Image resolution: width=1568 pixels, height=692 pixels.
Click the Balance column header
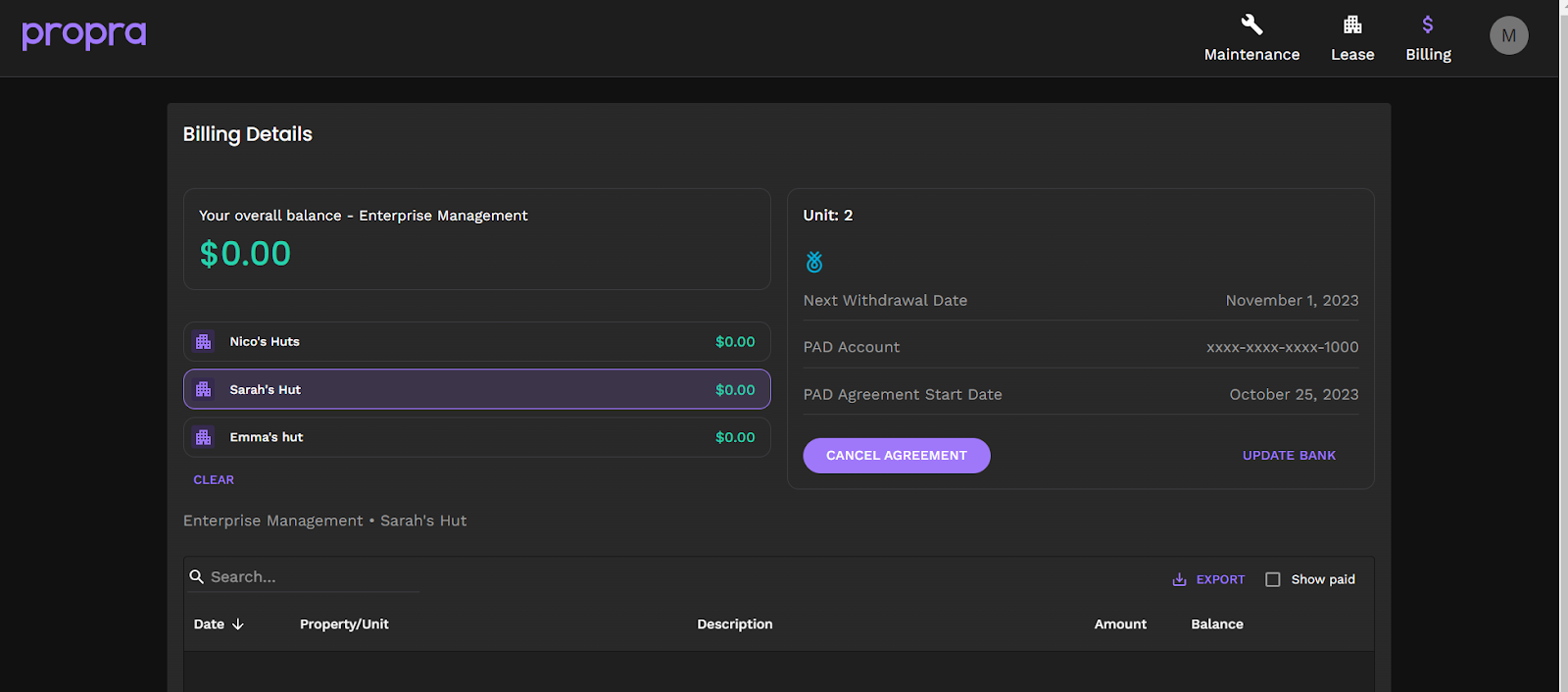(x=1217, y=624)
